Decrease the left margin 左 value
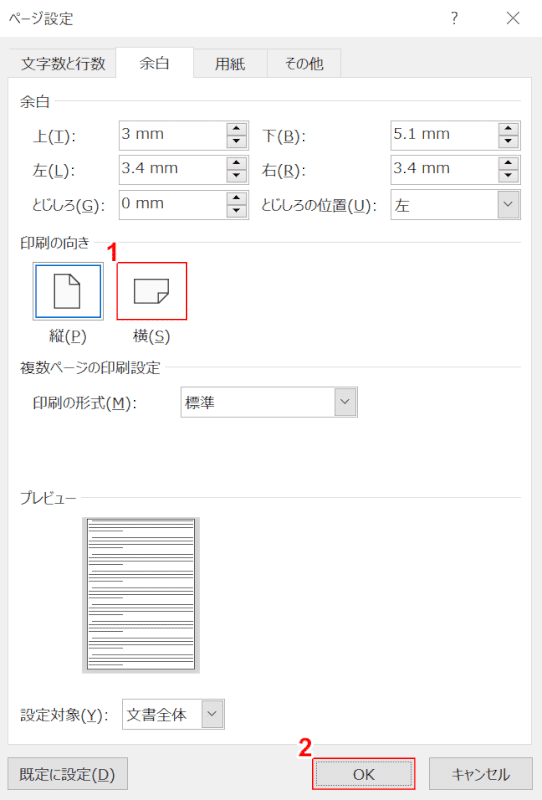The height and width of the screenshot is (800, 542). tap(236, 176)
